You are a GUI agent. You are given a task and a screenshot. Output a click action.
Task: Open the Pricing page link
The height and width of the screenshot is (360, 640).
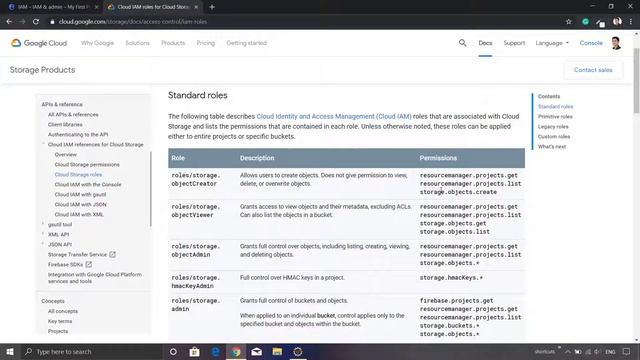coord(205,43)
